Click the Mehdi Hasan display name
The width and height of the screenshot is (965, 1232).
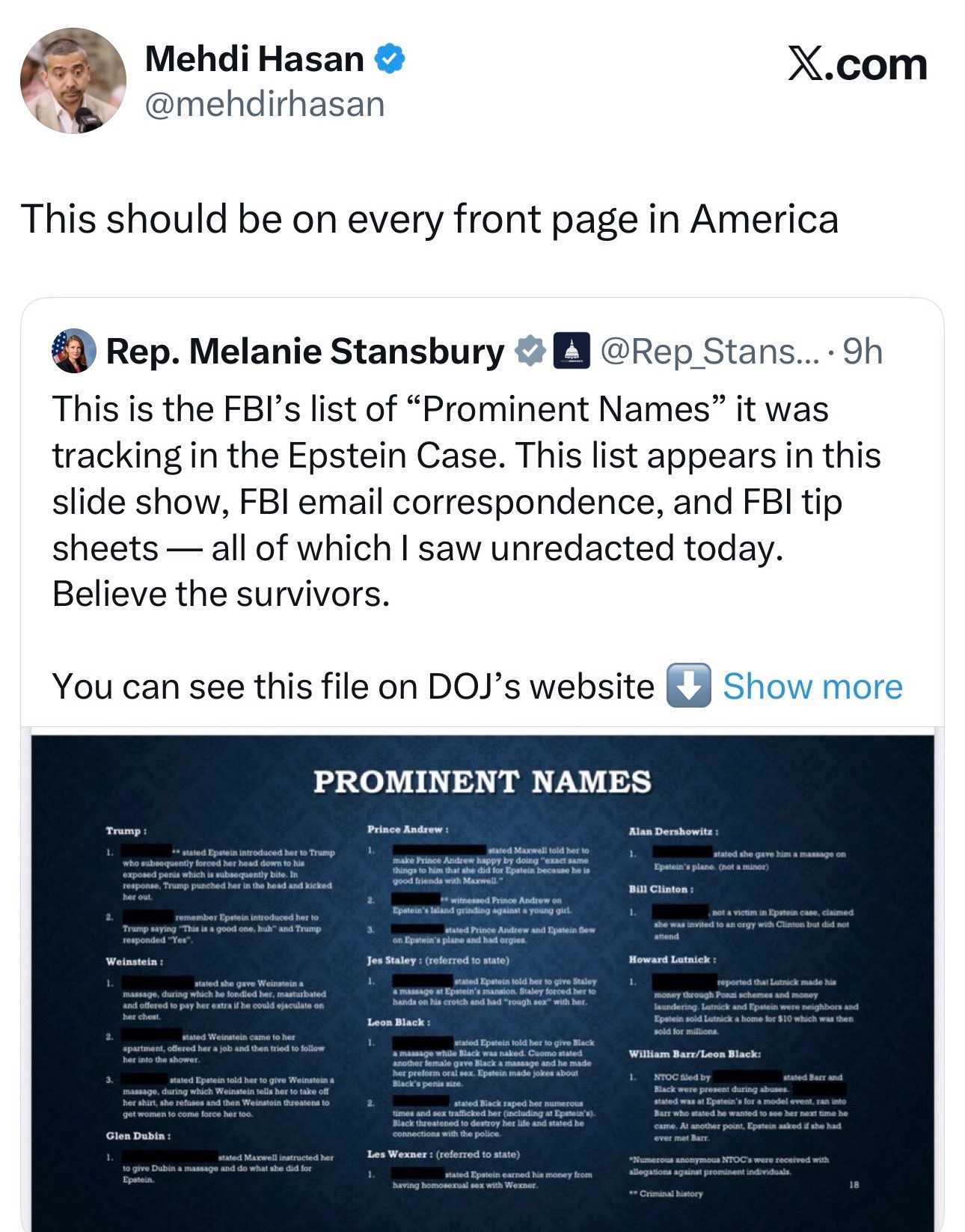click(254, 59)
